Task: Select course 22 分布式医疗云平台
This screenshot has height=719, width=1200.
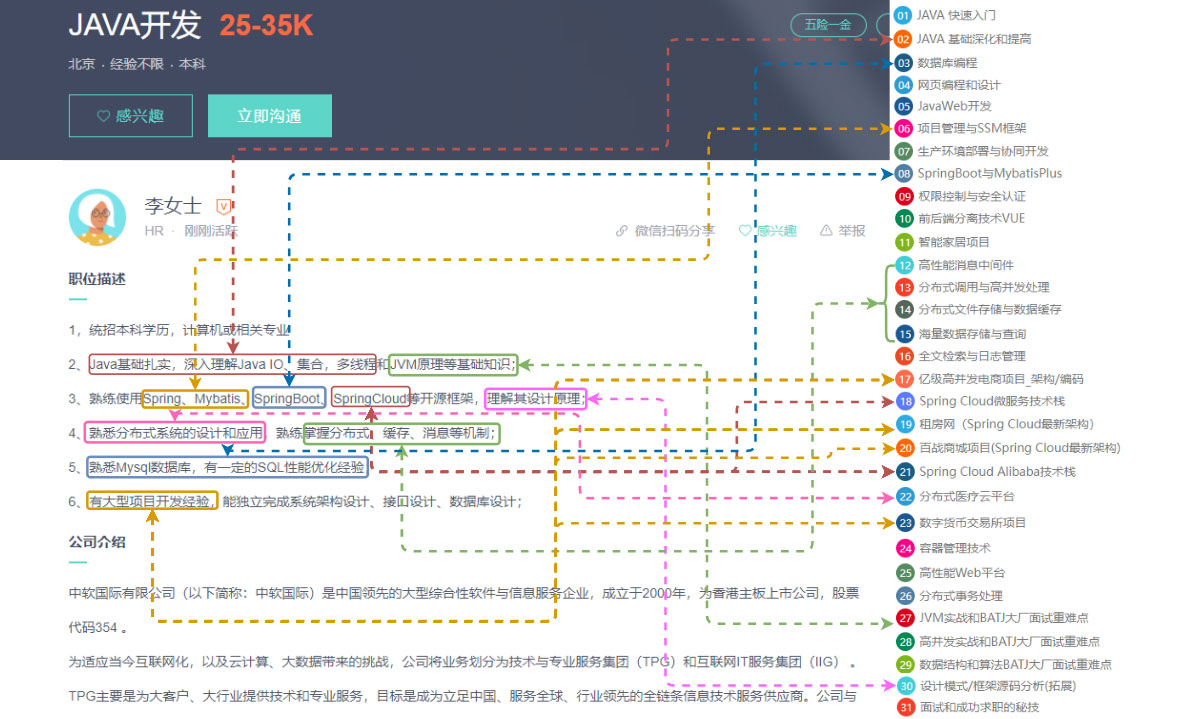Action: [954, 496]
